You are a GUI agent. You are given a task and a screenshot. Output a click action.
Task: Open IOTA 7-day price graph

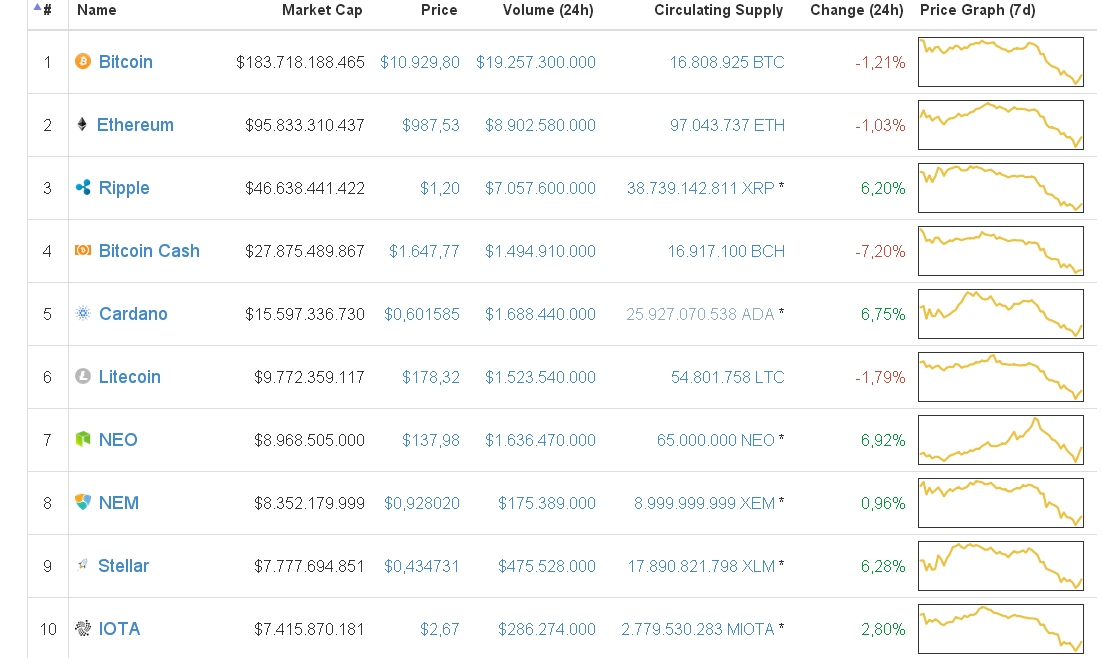[1001, 628]
